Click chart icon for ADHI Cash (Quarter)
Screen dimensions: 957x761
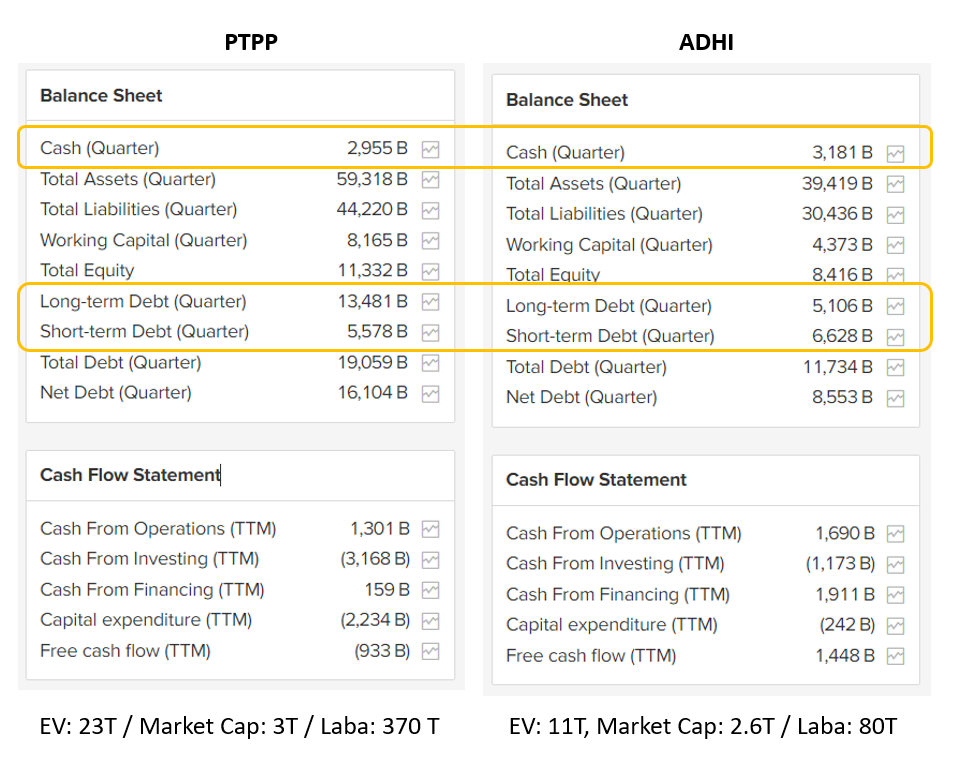pos(895,154)
